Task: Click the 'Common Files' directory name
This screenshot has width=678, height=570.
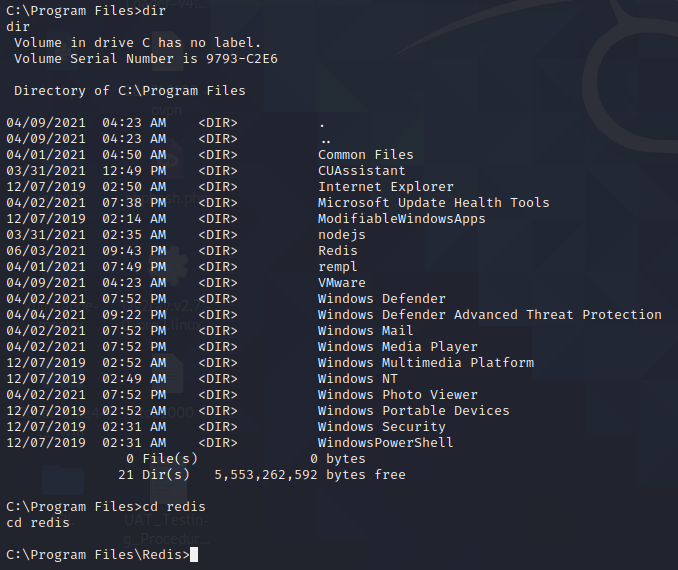Action: pyautogui.click(x=366, y=155)
